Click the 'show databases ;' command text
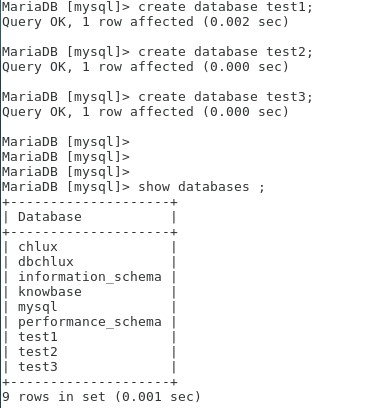379x408 pixels. point(201,187)
